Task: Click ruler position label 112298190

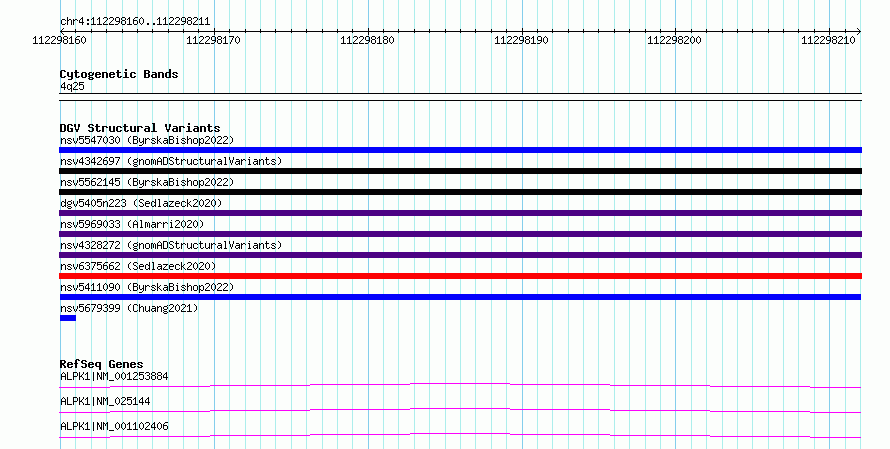Action: (521, 40)
